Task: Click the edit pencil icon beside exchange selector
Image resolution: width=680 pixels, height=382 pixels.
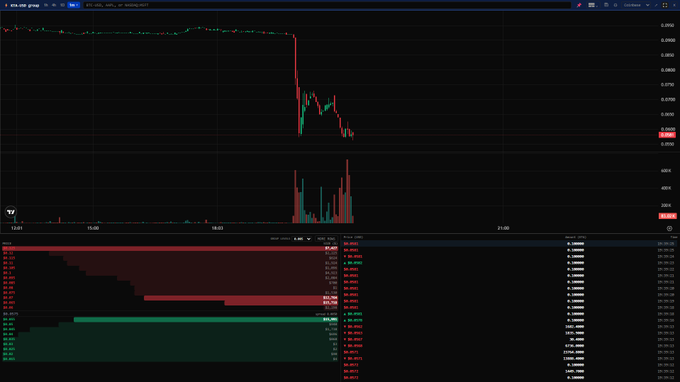Action: 656,5
